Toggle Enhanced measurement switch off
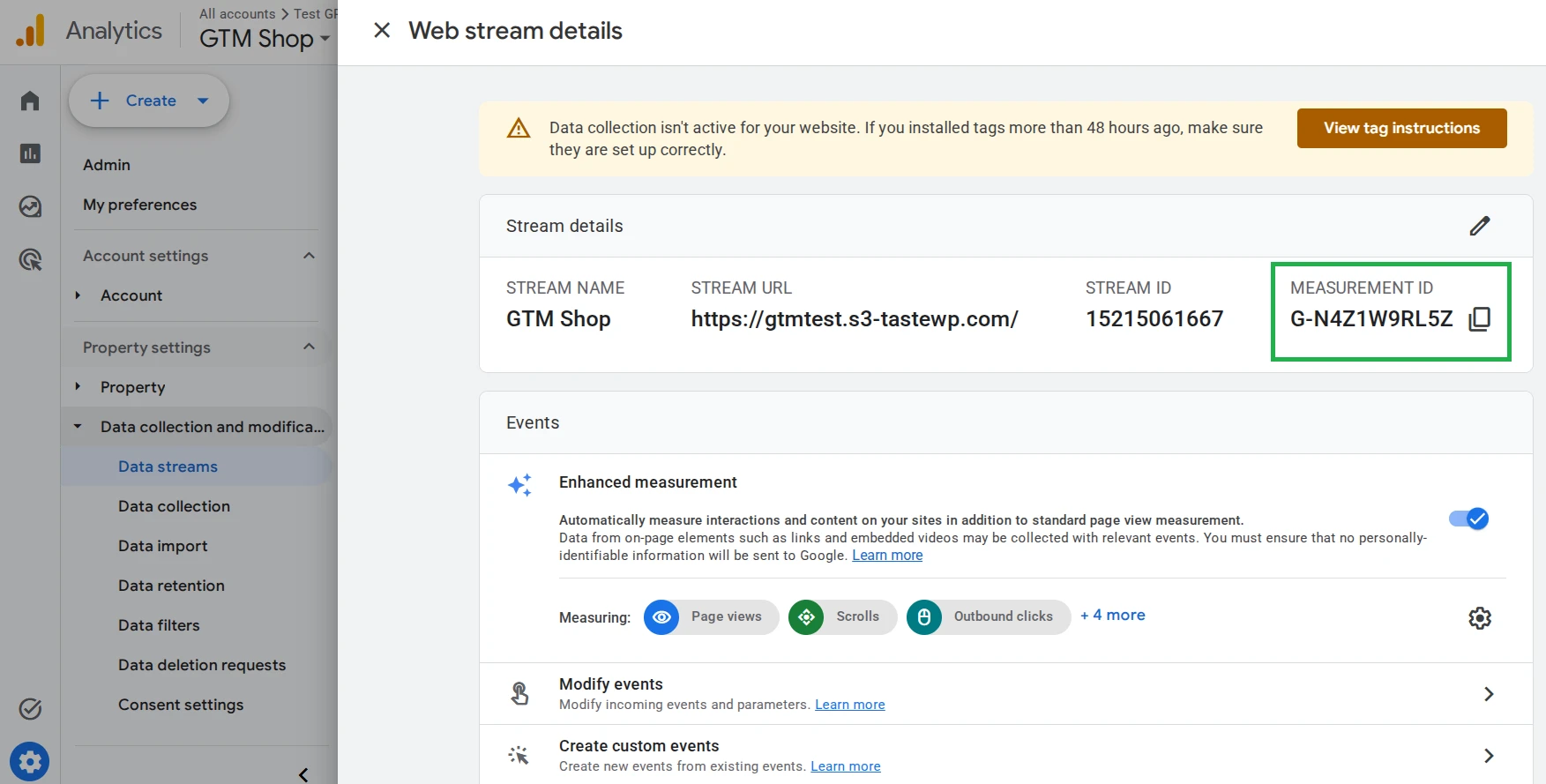1546x784 pixels. (x=1469, y=519)
